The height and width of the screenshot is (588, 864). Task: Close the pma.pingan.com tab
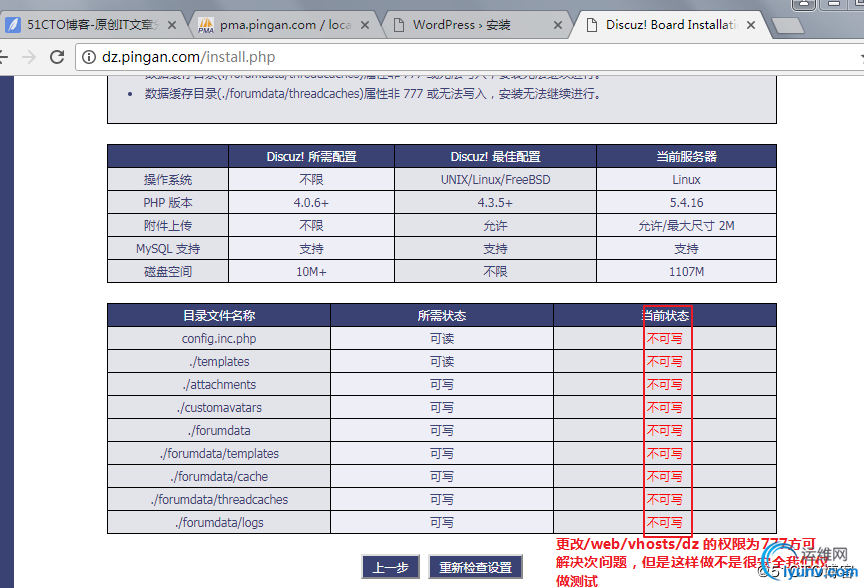tap(365, 25)
